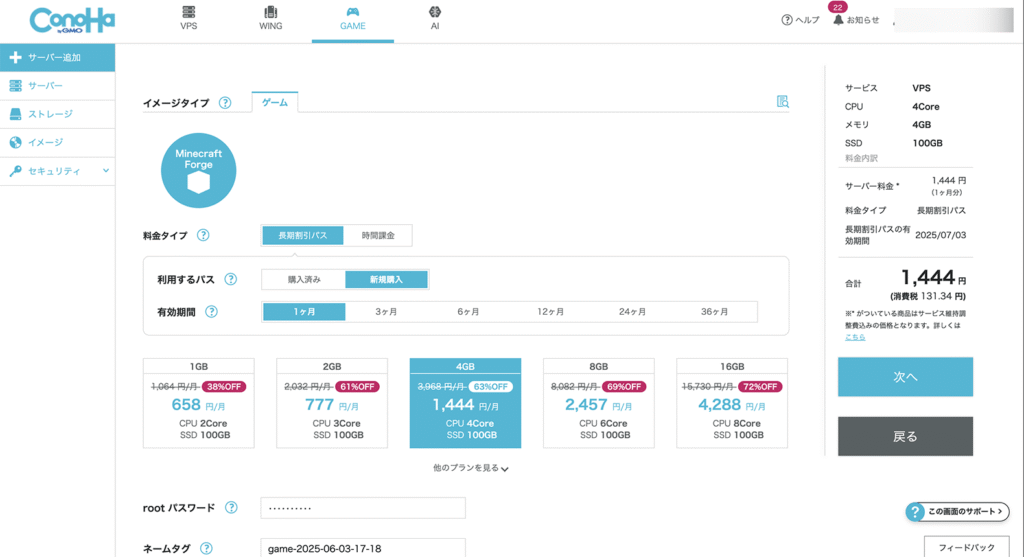Screen dimensions: 1024x557
Task: Click the GAME controller icon
Action: (353, 12)
